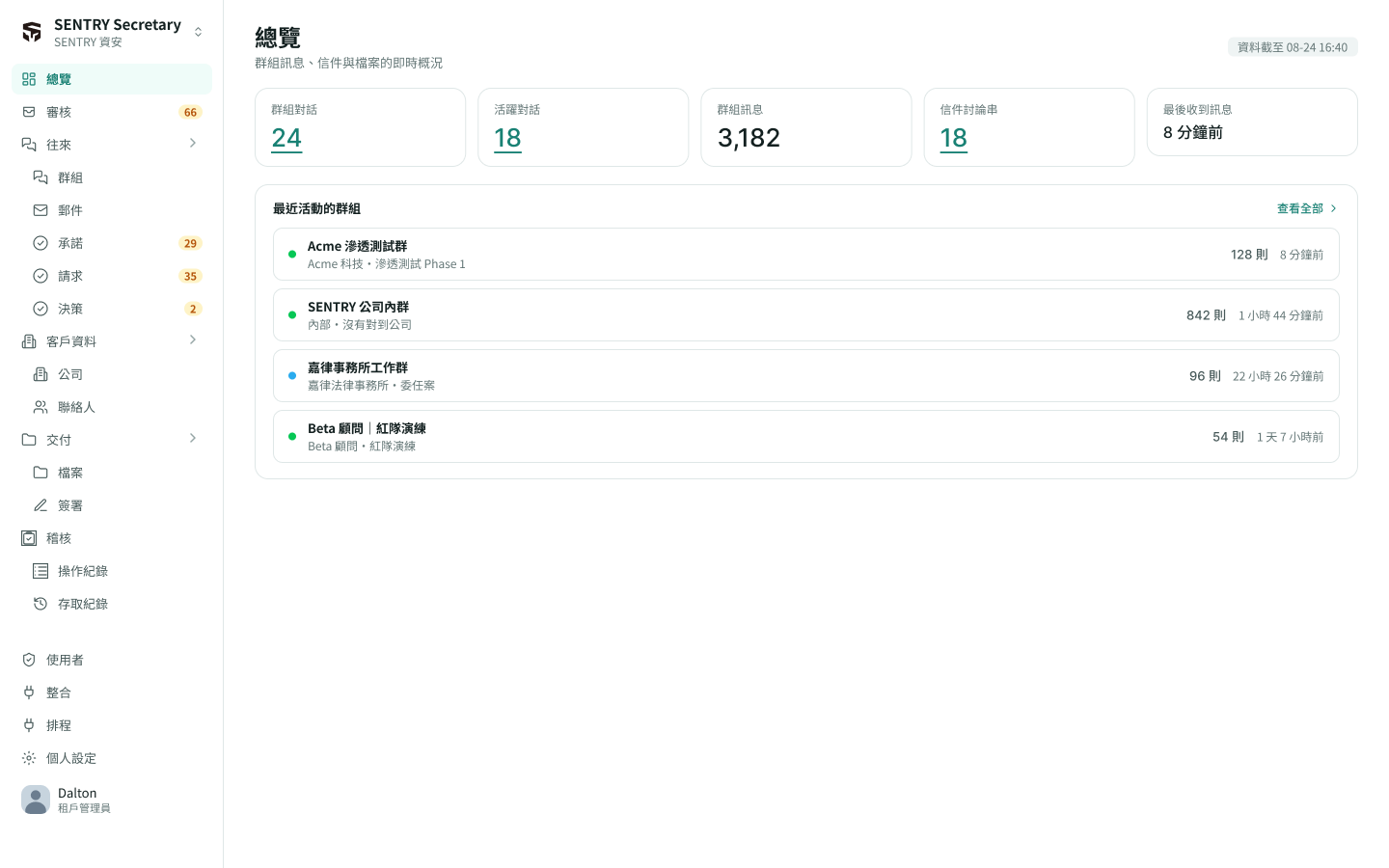The height and width of the screenshot is (868, 1389).
Task: Select the 簽署 pen icon
Action: click(41, 505)
